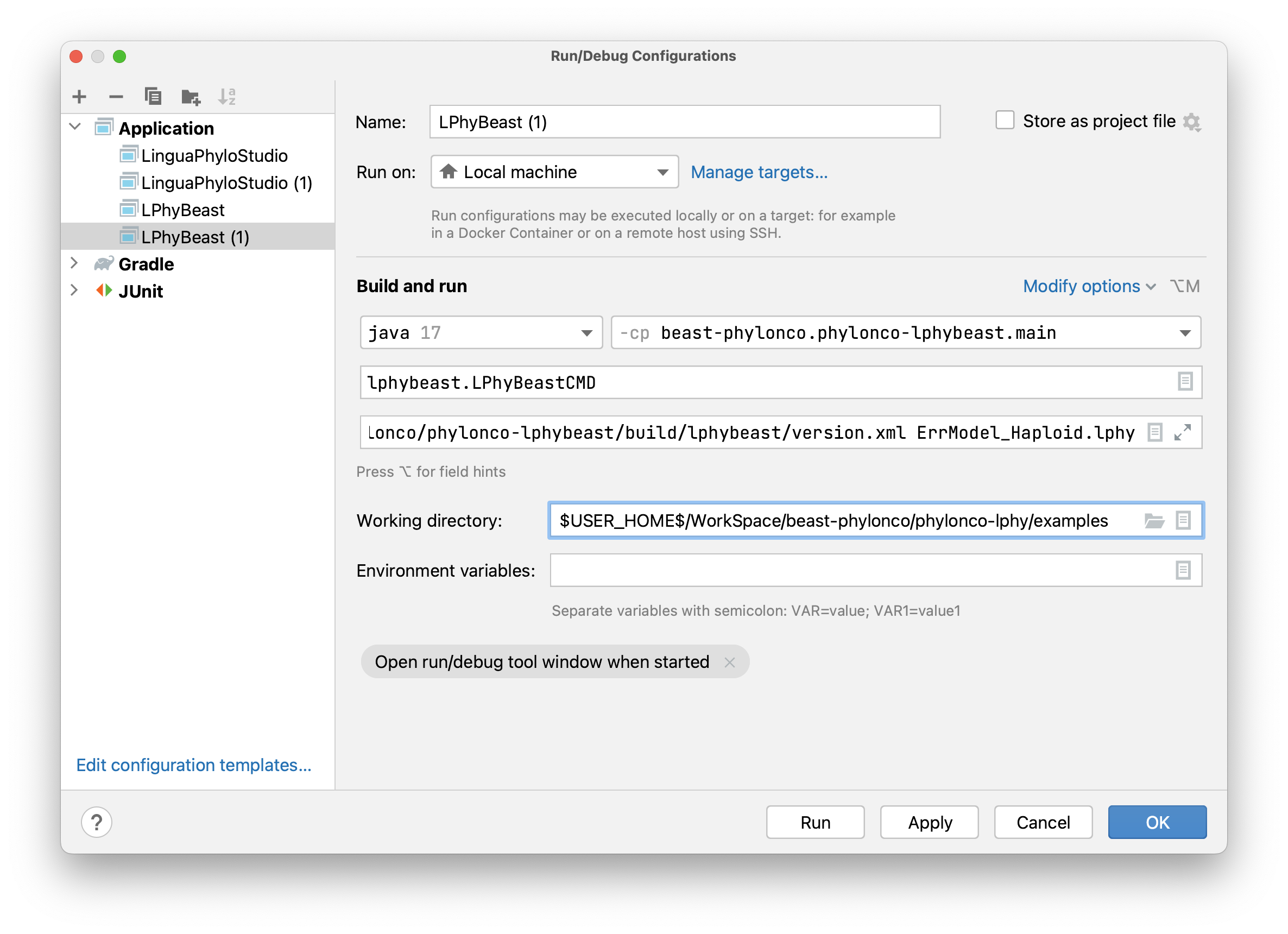Open Edit configuration templates link
The height and width of the screenshot is (934, 1288).
pos(194,765)
